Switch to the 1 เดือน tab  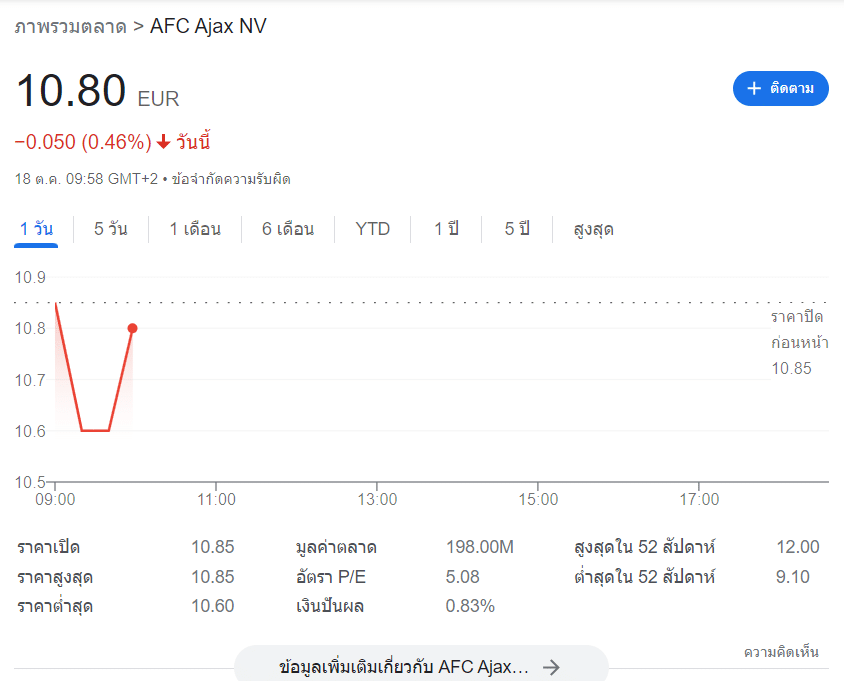[195, 229]
